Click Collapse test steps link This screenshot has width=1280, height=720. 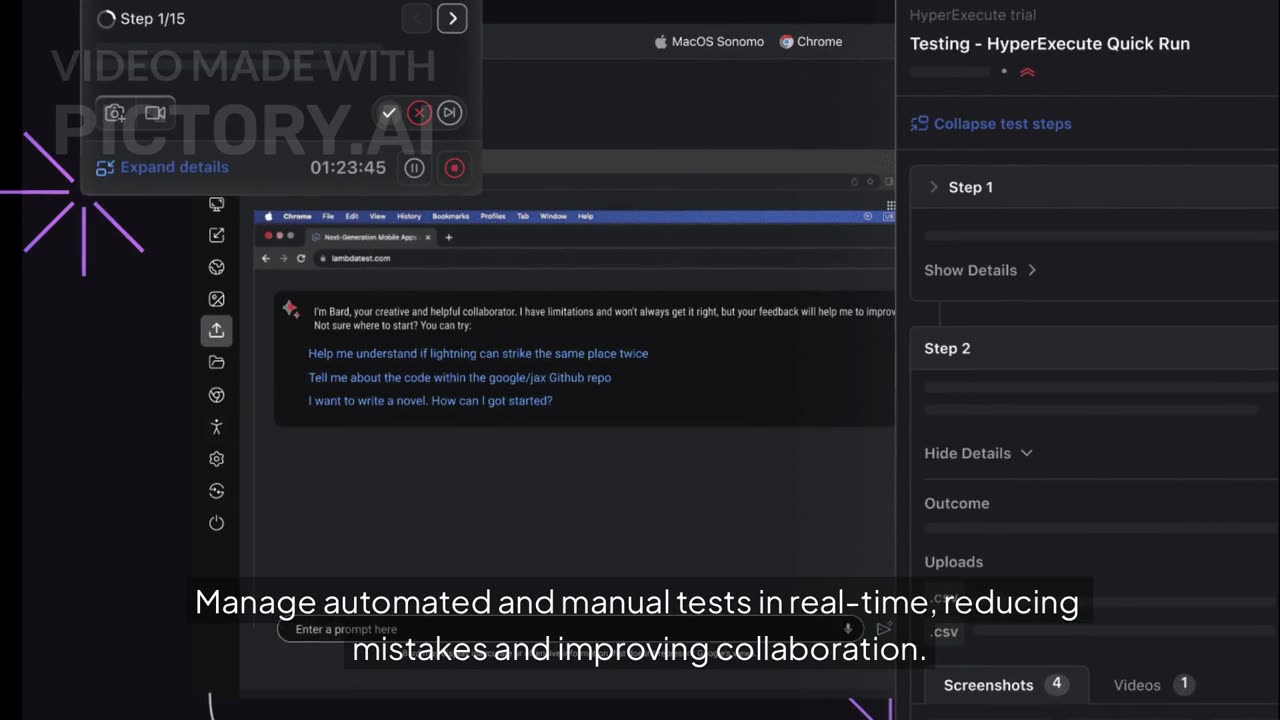991,124
